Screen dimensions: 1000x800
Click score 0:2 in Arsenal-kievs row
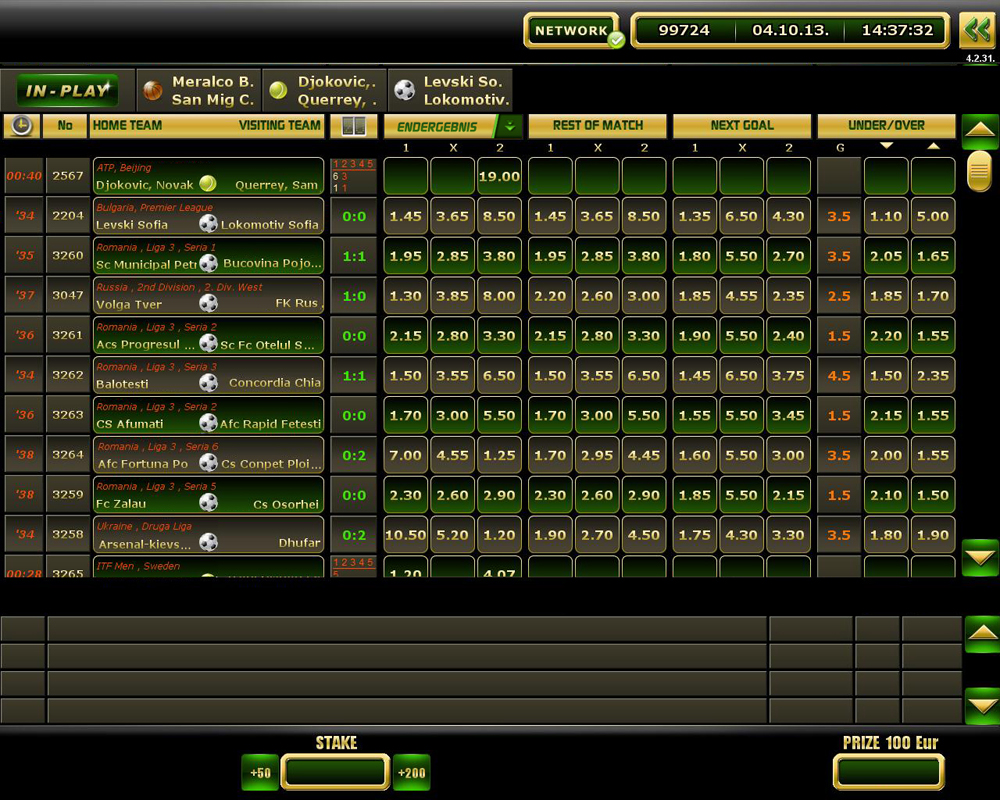coord(354,535)
